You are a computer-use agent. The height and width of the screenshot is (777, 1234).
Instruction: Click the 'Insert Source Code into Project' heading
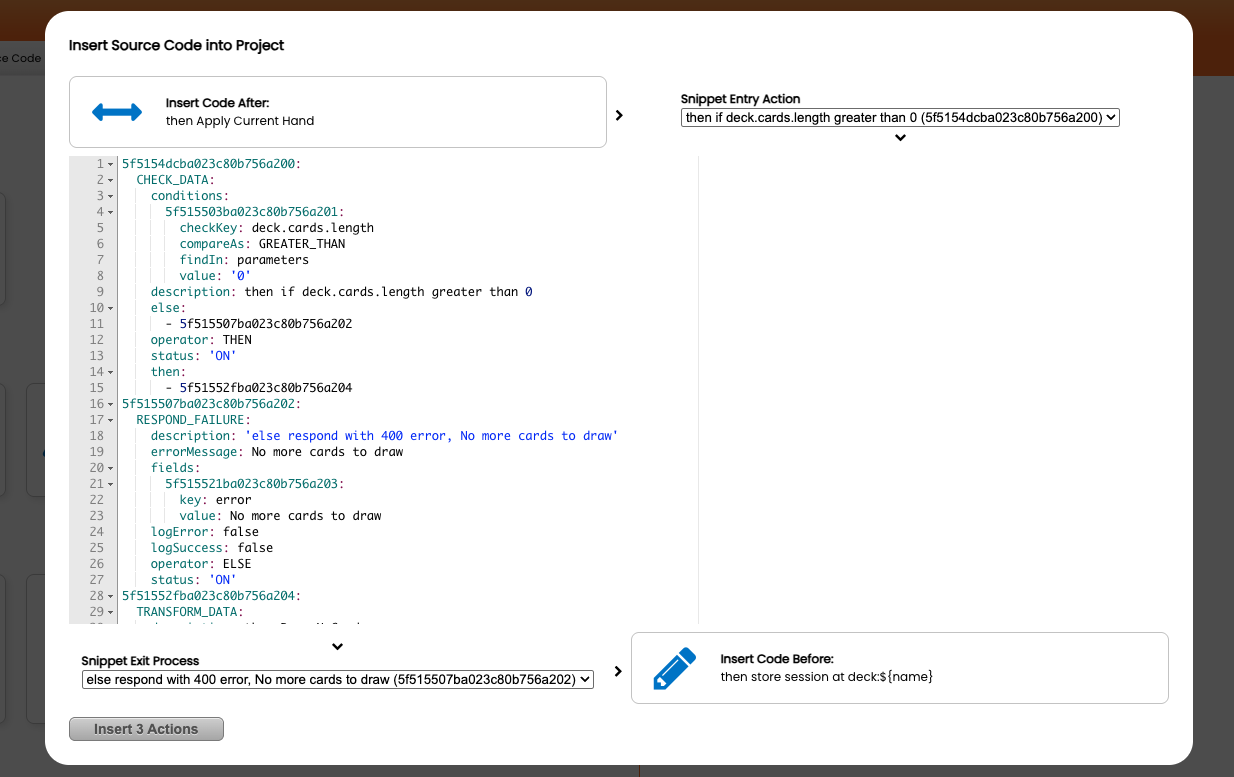point(176,45)
